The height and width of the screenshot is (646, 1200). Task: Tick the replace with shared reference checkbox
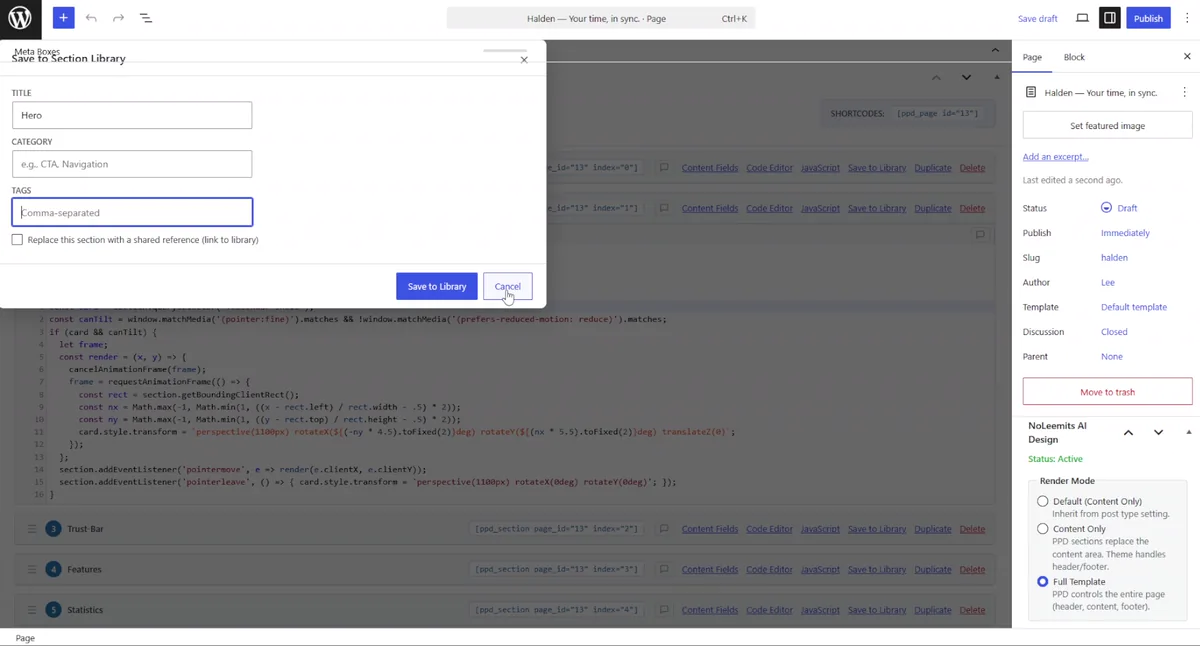point(17,240)
